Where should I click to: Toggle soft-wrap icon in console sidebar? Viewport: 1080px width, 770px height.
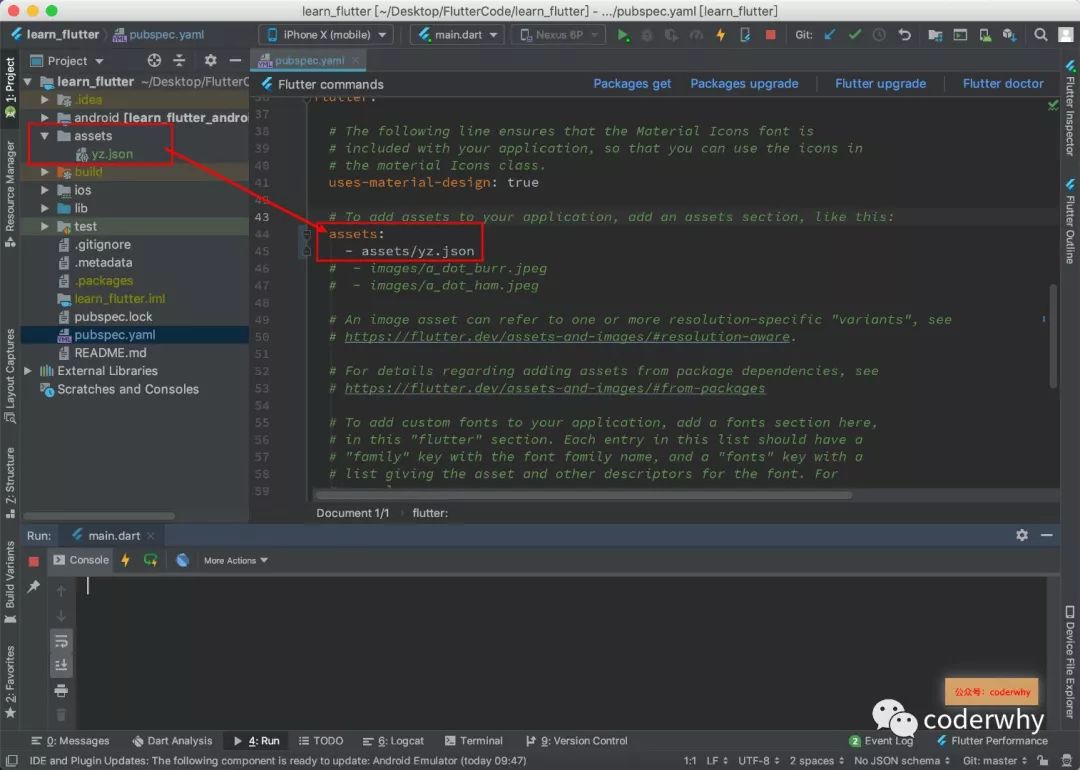61,641
